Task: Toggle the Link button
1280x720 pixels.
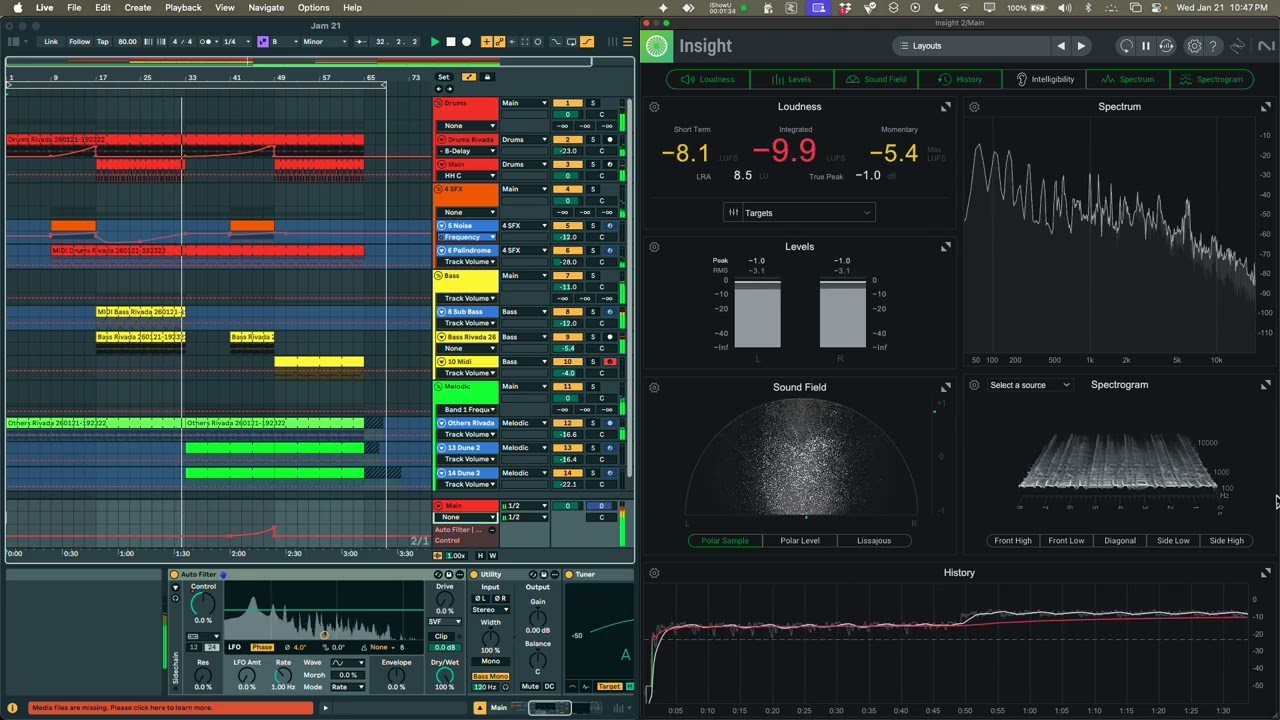Action: click(51, 42)
